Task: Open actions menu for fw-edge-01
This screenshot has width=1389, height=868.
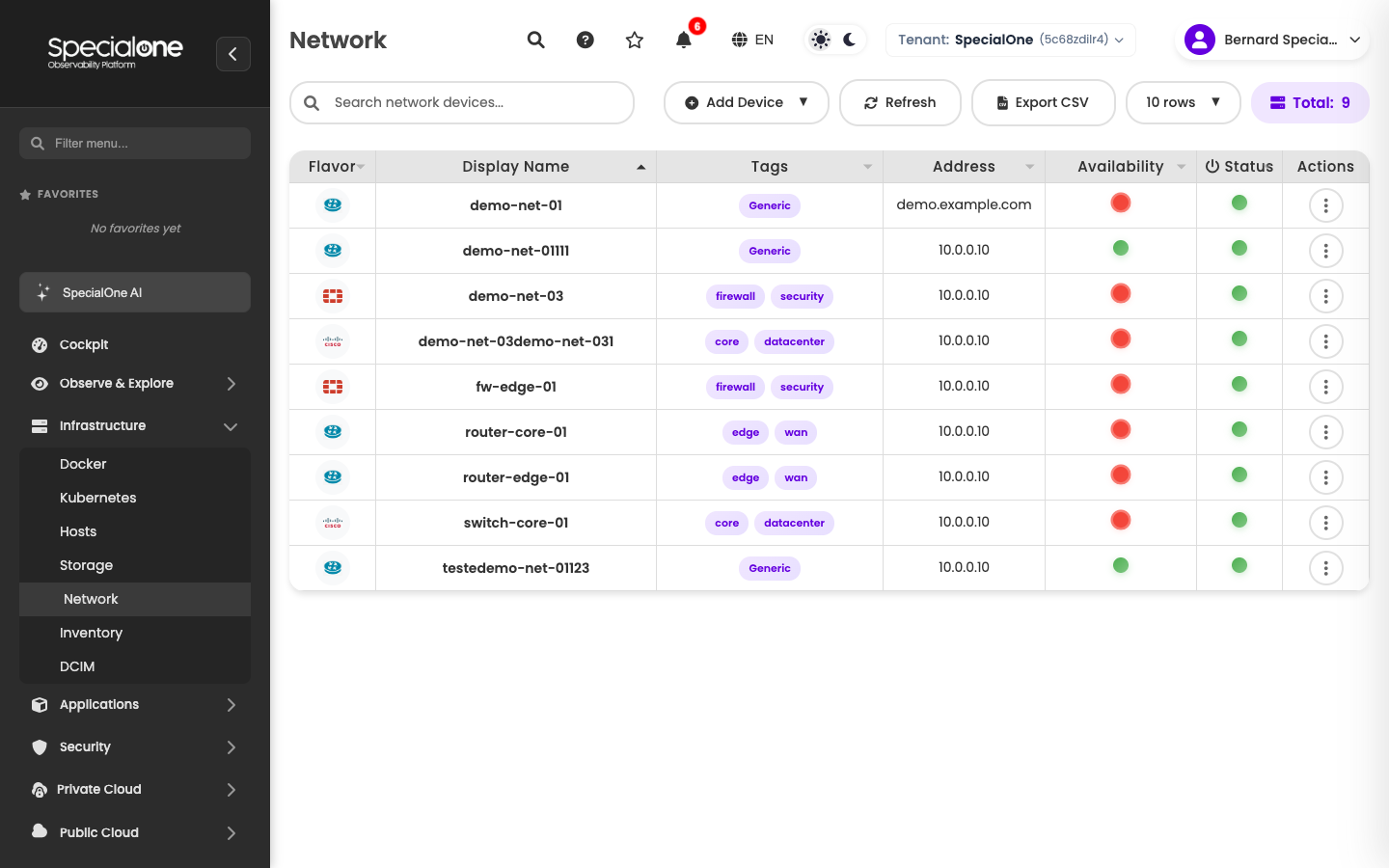Action: point(1326,387)
